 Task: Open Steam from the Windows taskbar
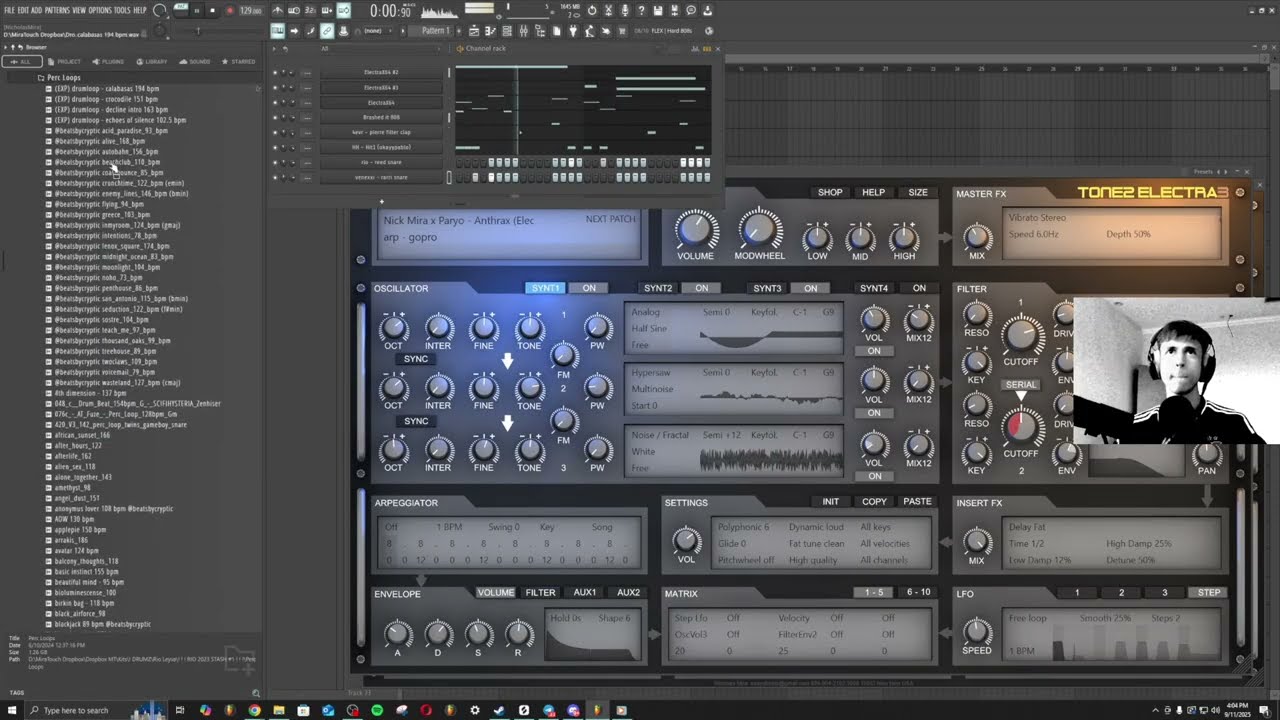click(499, 710)
